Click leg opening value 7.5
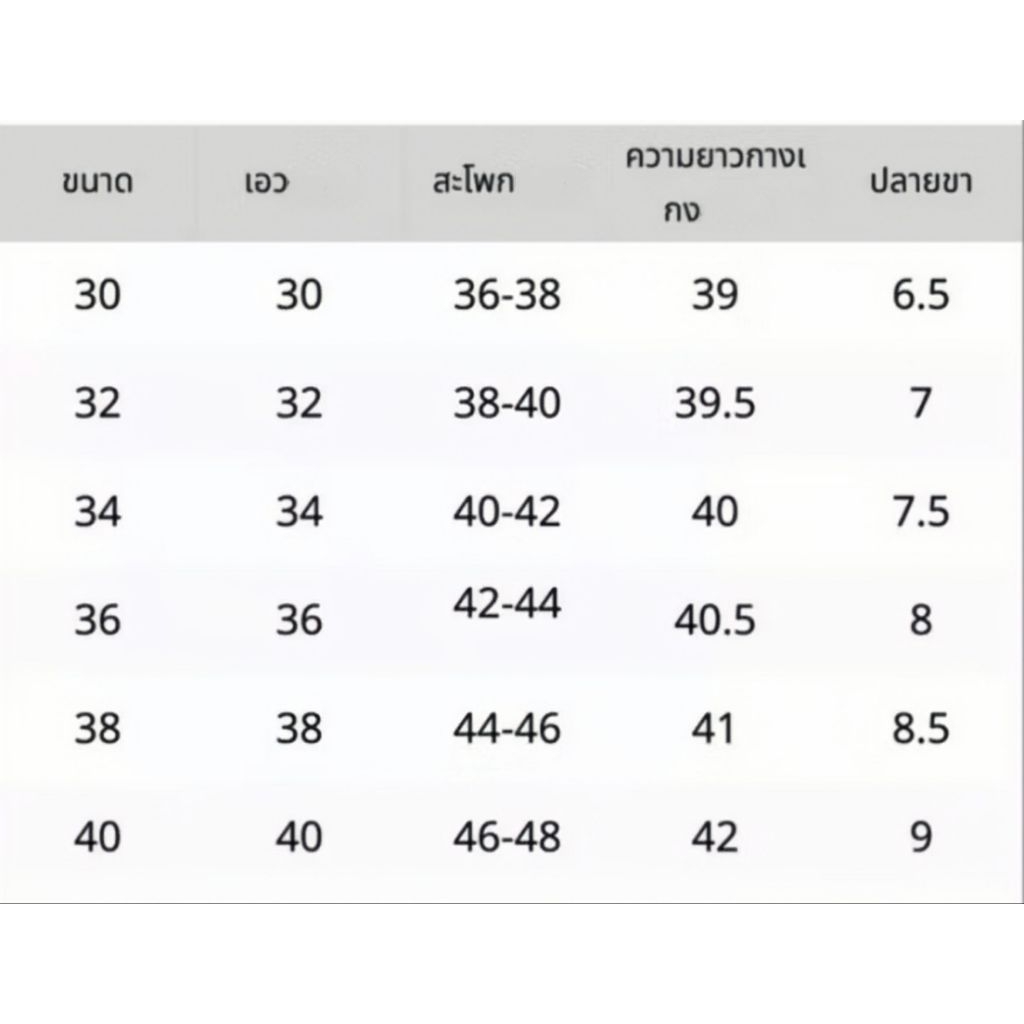Screen dimensions: 1024x1024 921,511
